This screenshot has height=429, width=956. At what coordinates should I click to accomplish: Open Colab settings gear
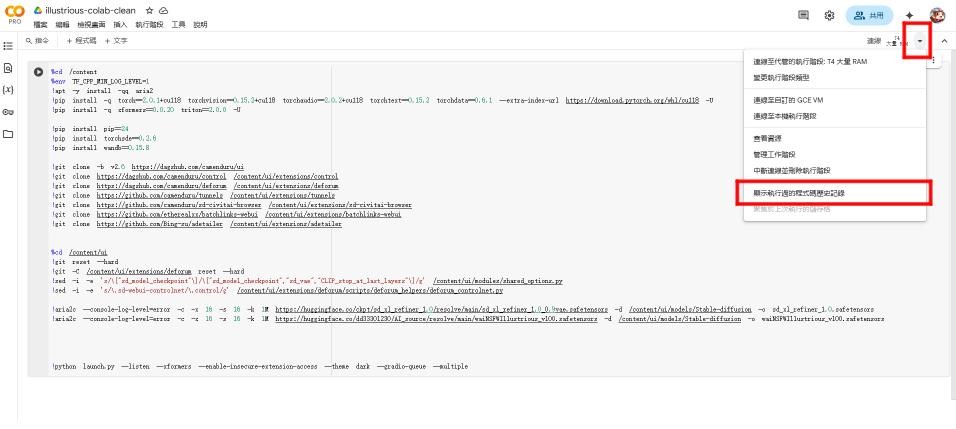tap(830, 15)
